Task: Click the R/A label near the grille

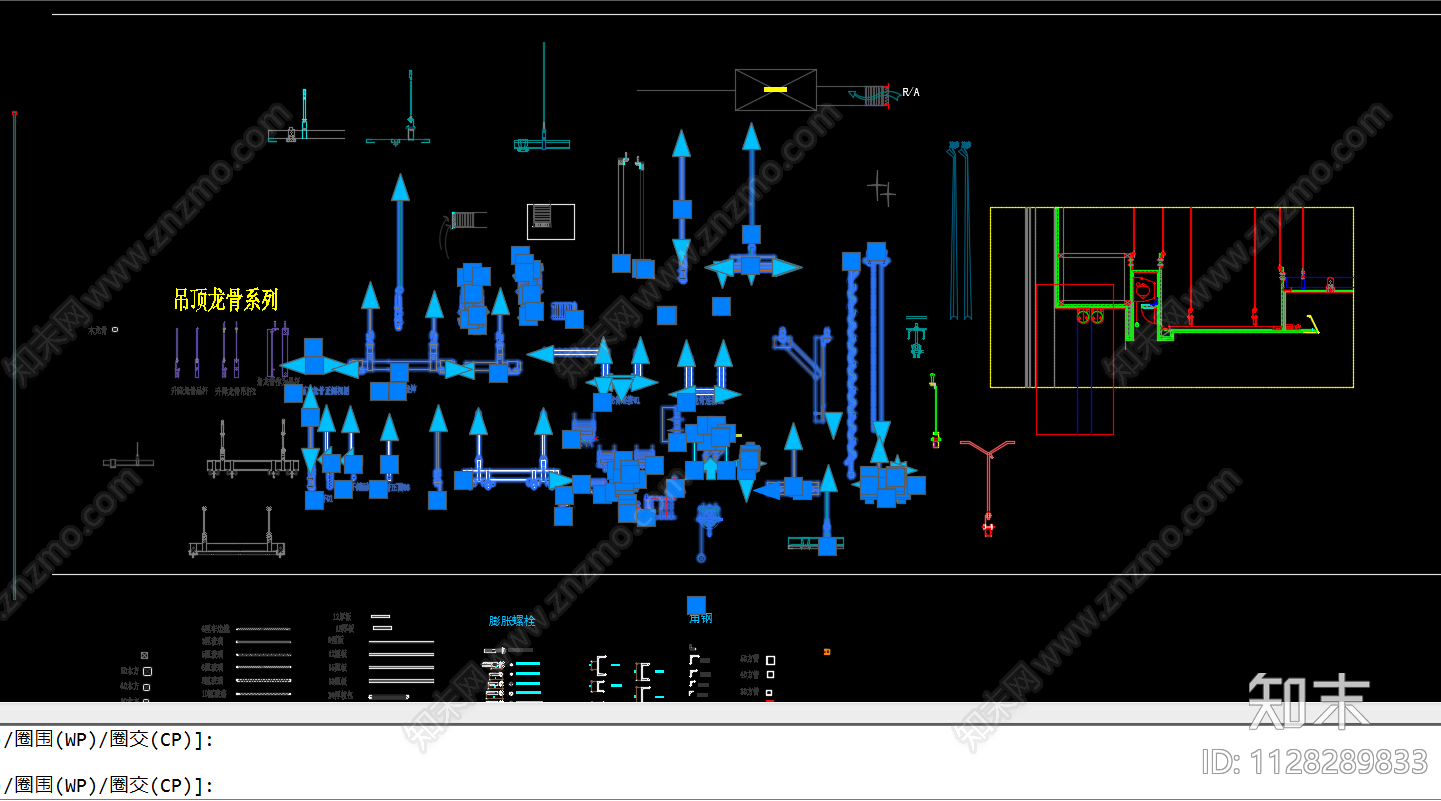Action: pyautogui.click(x=911, y=93)
